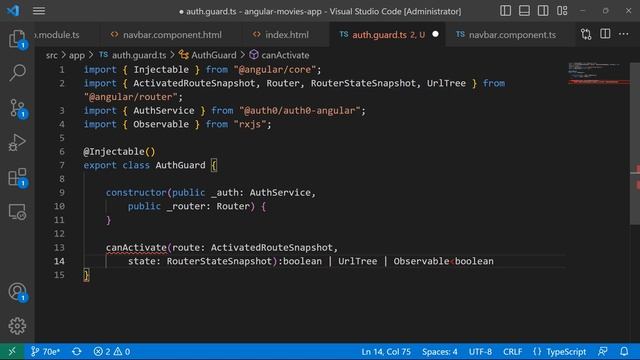Viewport: 640px width, 360px height.
Task: Open the Extensions view icon
Action: (17, 178)
